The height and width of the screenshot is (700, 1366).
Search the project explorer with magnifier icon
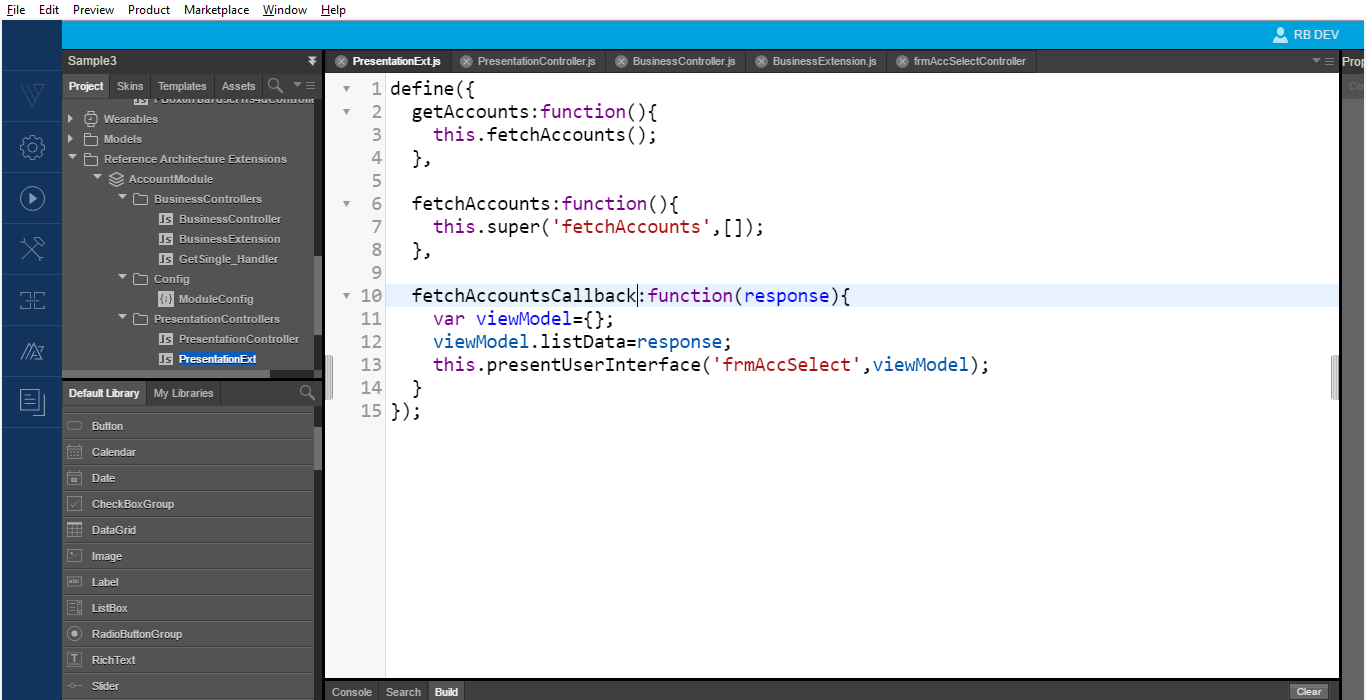tap(275, 86)
